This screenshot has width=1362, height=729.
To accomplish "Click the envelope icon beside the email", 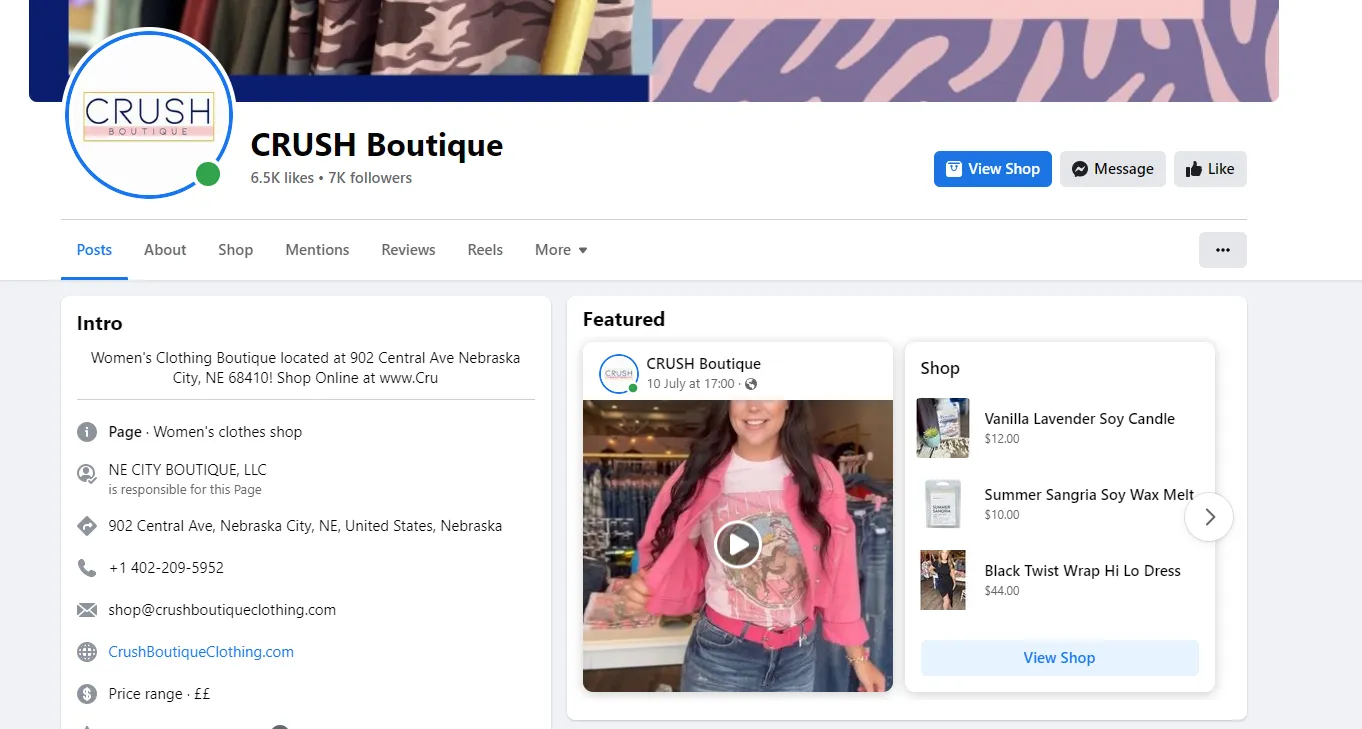I will coord(87,610).
